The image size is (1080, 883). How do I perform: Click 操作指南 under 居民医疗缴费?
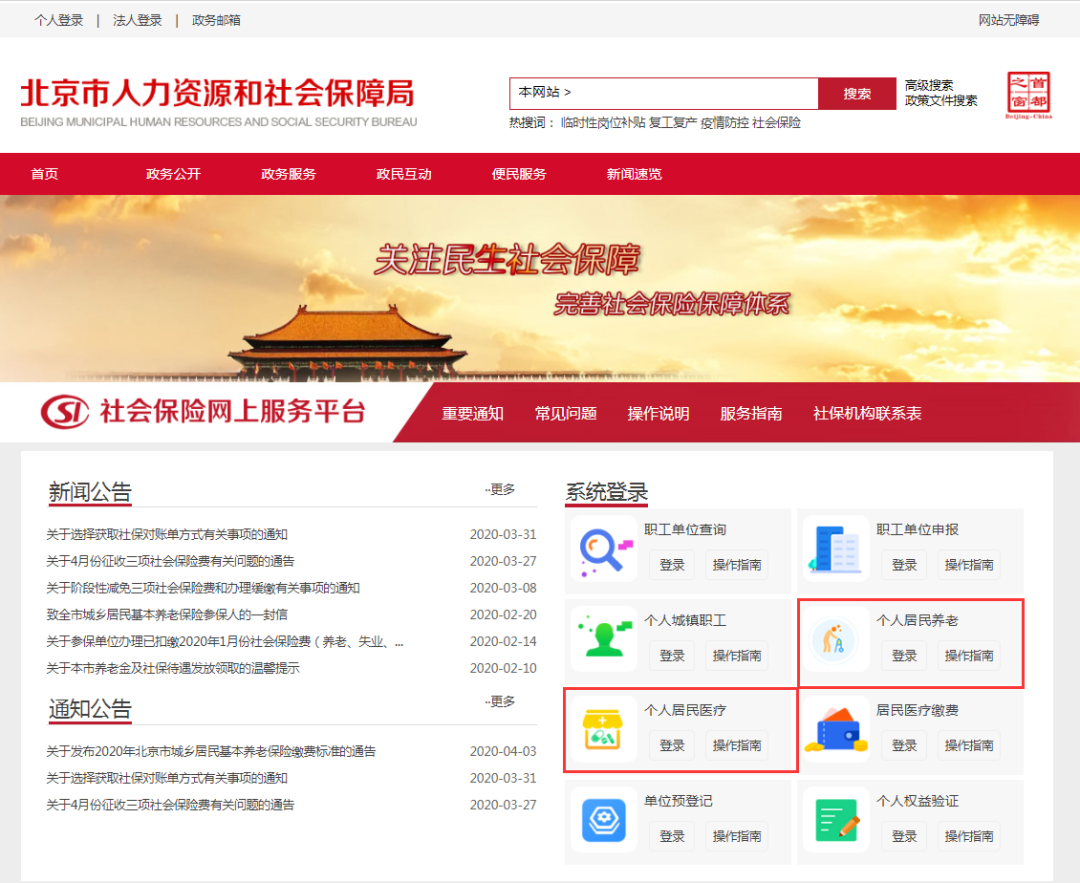coord(968,745)
